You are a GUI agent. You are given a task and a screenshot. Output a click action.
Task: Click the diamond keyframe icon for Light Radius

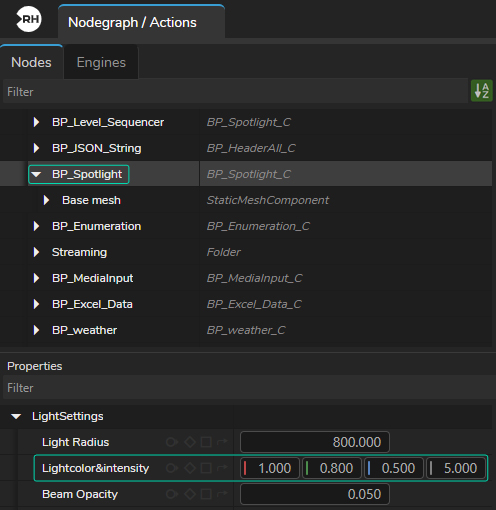(x=190, y=442)
